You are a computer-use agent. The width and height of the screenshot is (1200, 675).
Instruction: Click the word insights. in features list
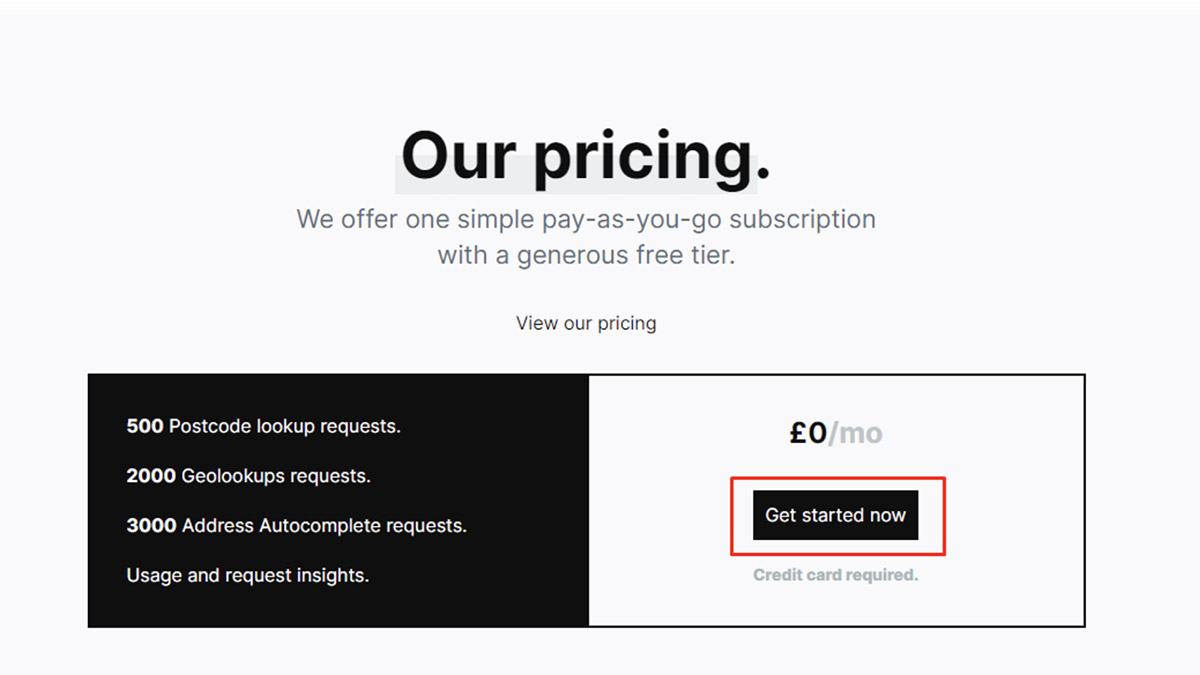tap(332, 575)
